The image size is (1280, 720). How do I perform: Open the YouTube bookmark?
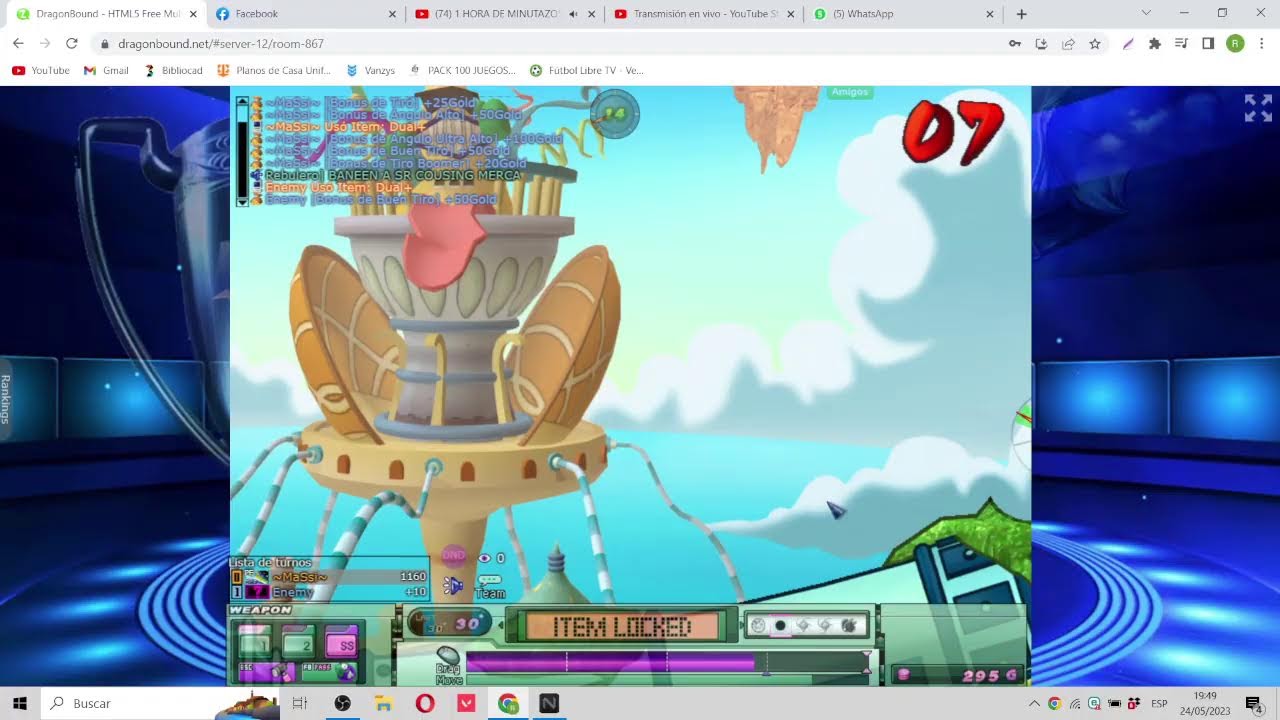click(x=40, y=71)
